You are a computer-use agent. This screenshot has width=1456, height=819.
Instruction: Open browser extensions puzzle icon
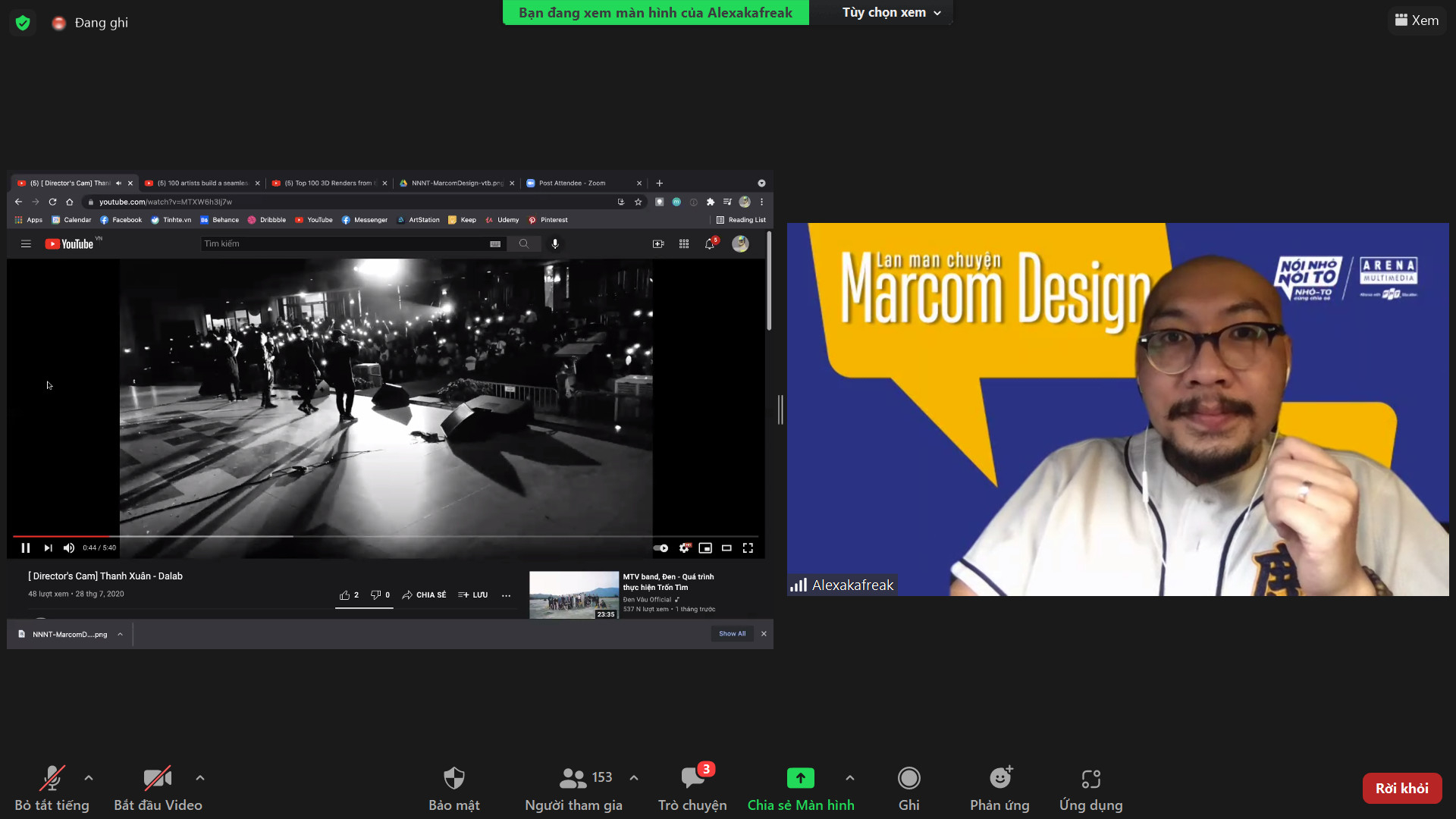711,202
